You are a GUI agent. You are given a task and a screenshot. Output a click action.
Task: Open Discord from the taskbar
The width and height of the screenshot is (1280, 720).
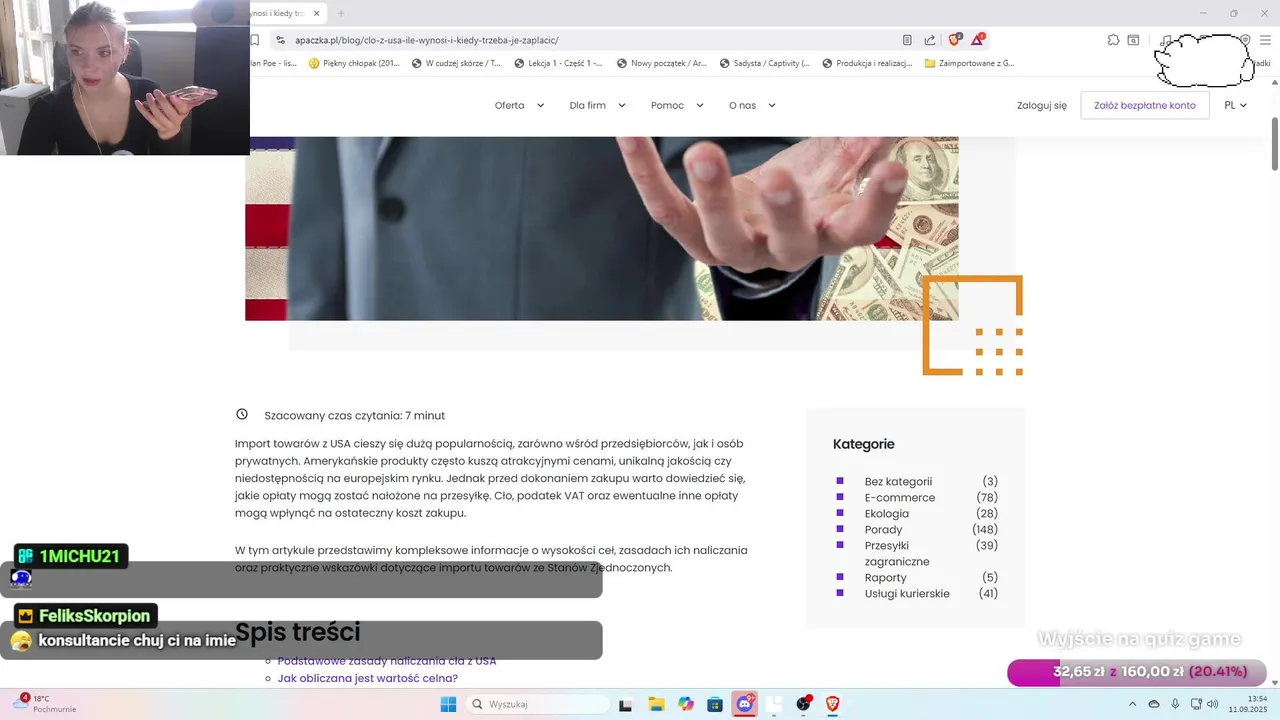(x=745, y=704)
